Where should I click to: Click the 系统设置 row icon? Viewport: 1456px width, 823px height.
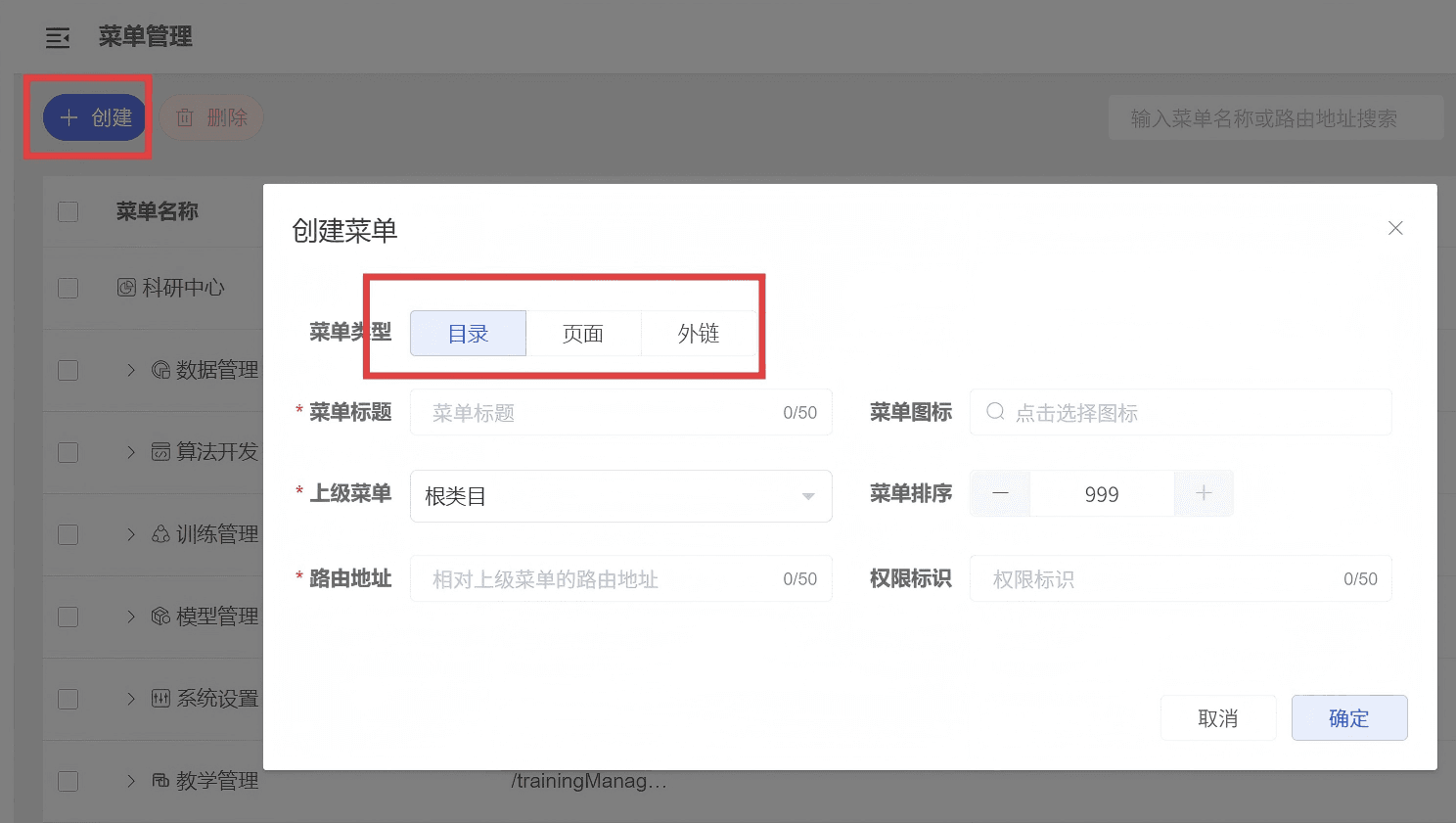(x=161, y=699)
